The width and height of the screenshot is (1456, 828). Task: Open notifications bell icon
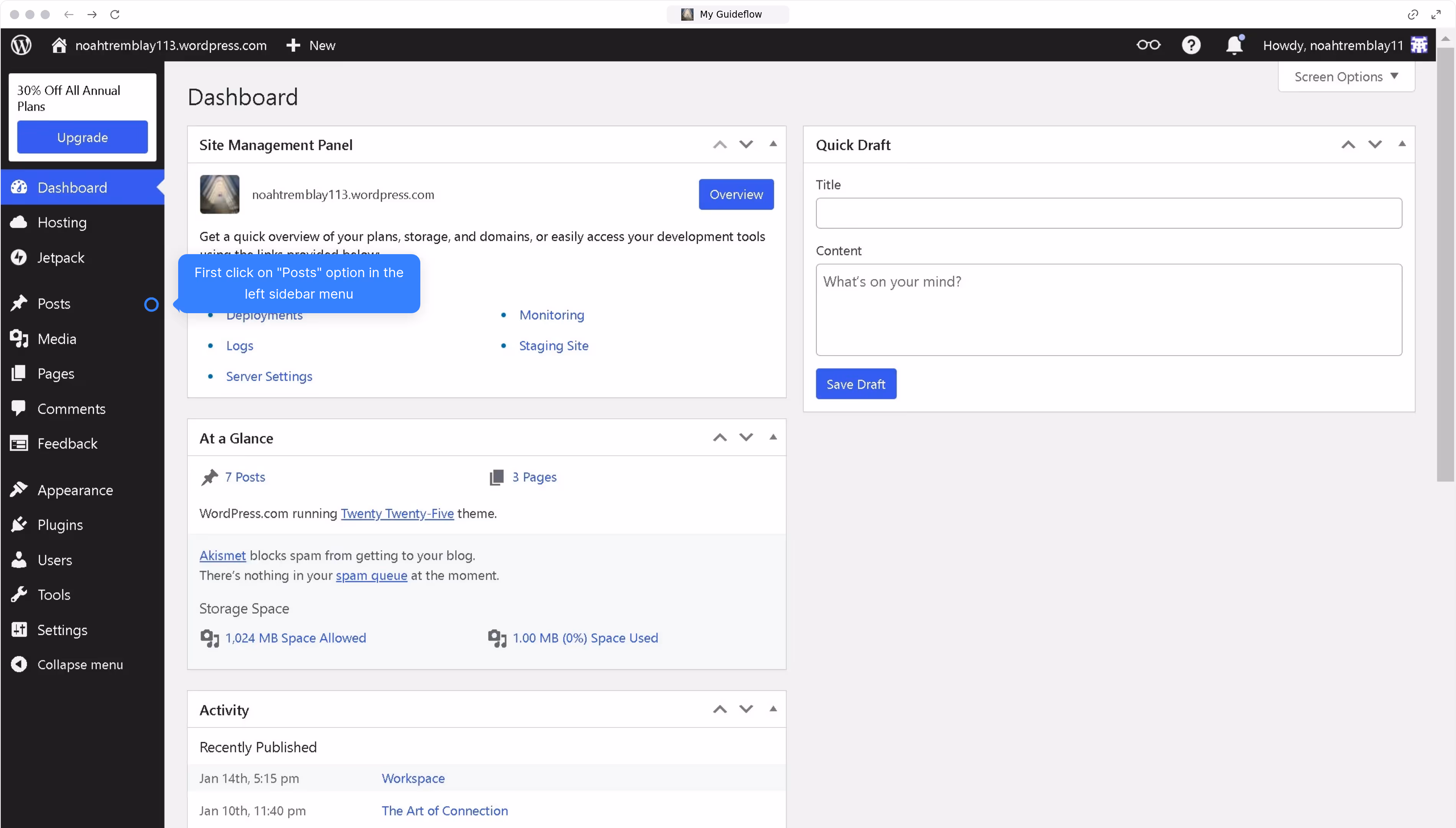pyautogui.click(x=1234, y=45)
